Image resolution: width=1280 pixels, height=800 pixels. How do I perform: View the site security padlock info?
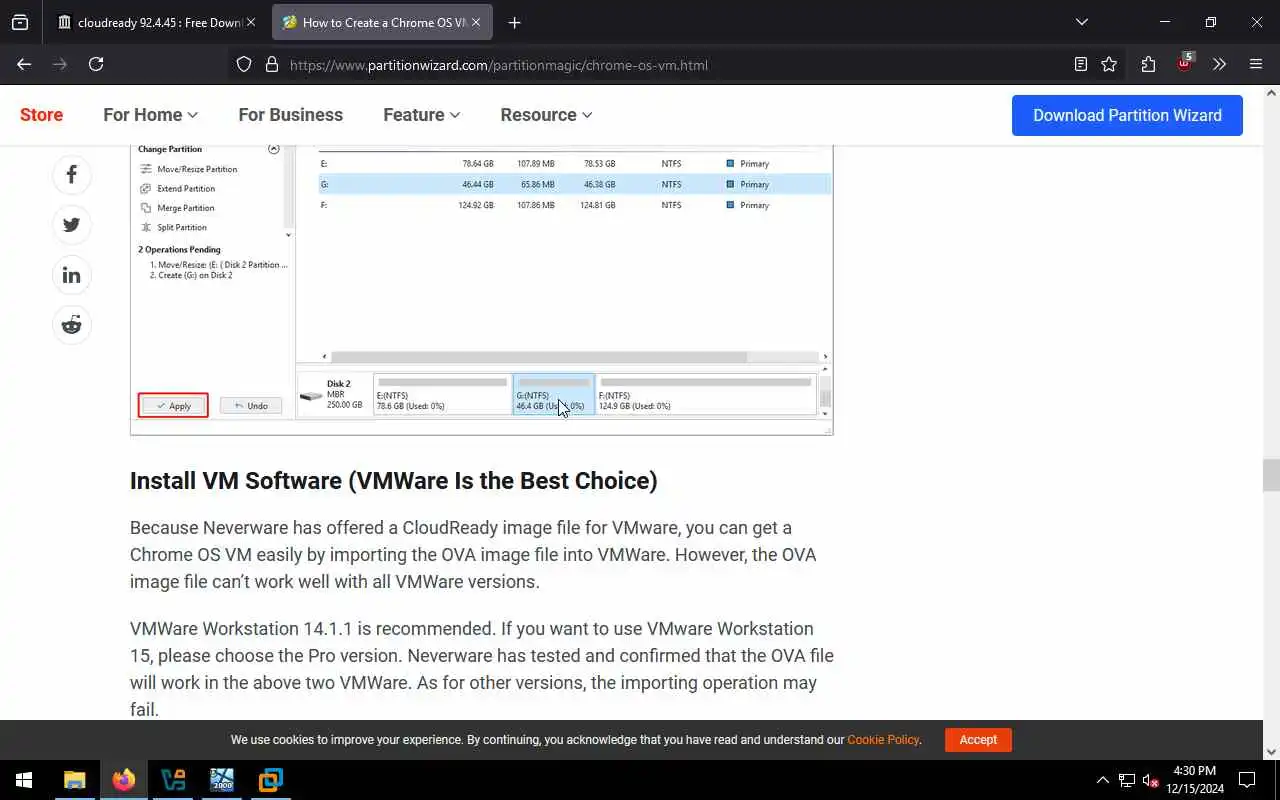(271, 64)
